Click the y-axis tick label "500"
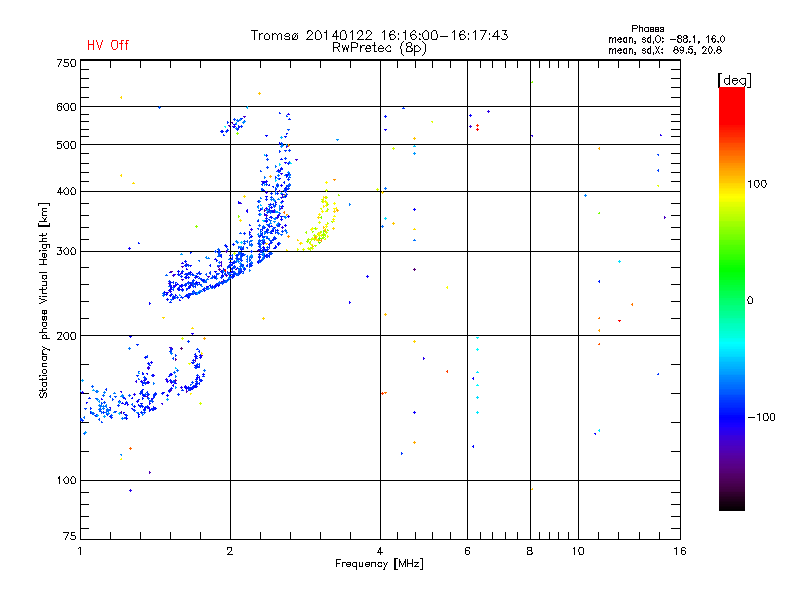The image size is (800, 600). pos(66,145)
